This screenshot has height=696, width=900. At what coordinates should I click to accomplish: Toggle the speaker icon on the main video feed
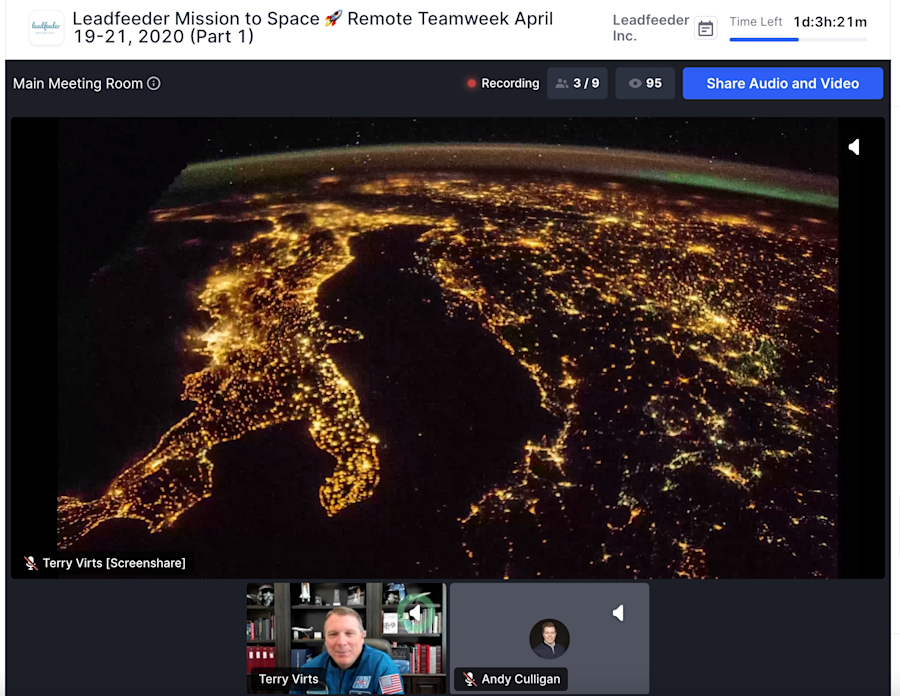click(x=854, y=146)
